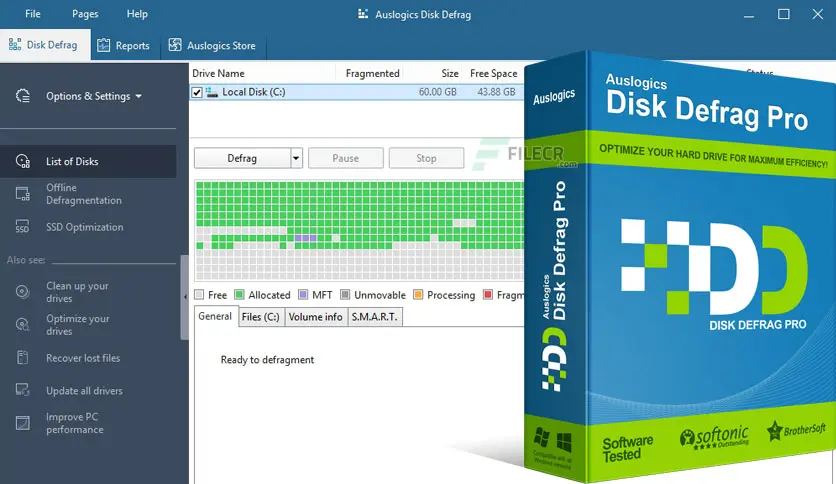Screen dimensions: 836x484
Task: Open the Auslogics Store tab
Action: pos(213,45)
